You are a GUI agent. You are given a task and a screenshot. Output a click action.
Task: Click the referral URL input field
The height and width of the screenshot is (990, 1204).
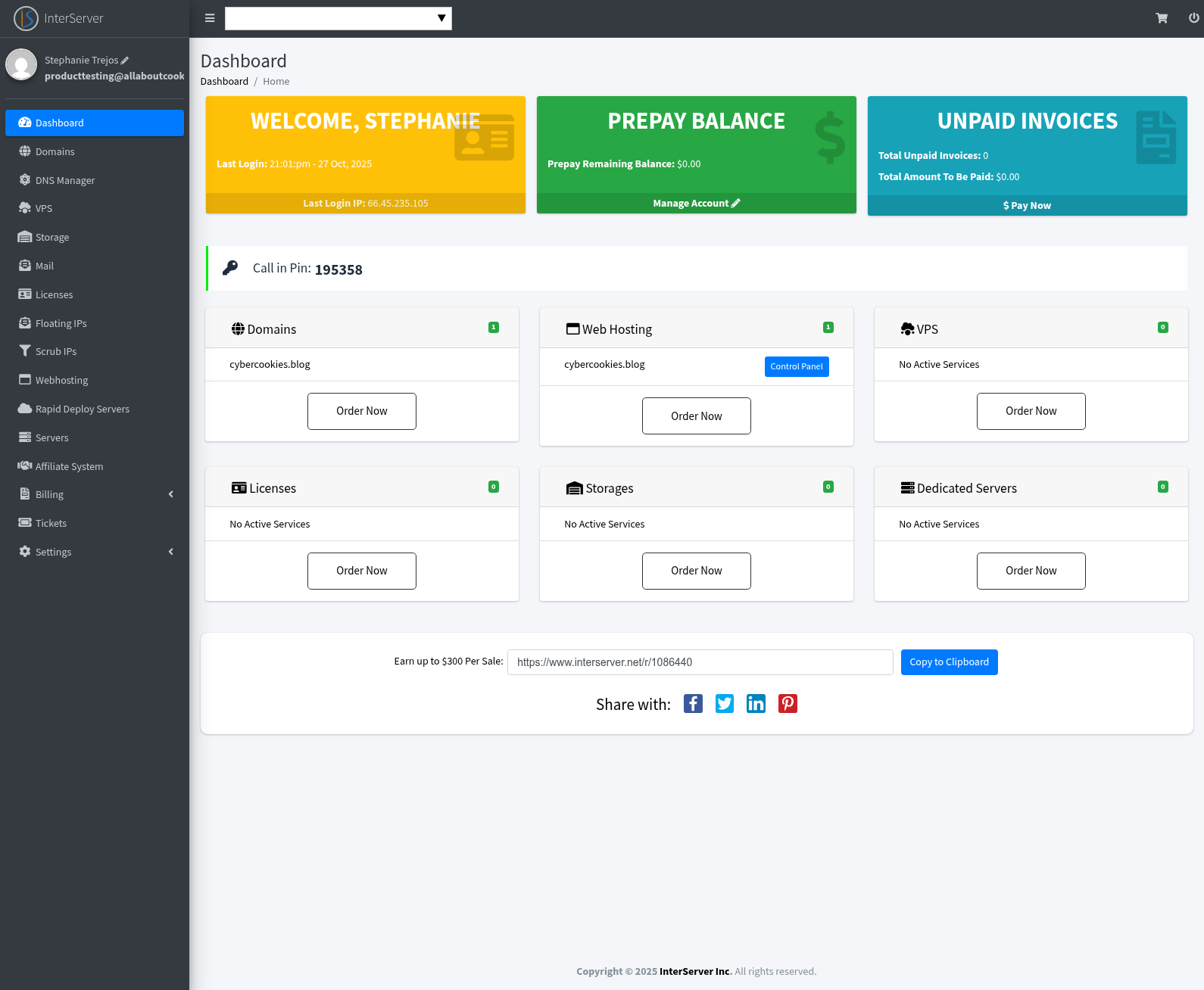700,662
